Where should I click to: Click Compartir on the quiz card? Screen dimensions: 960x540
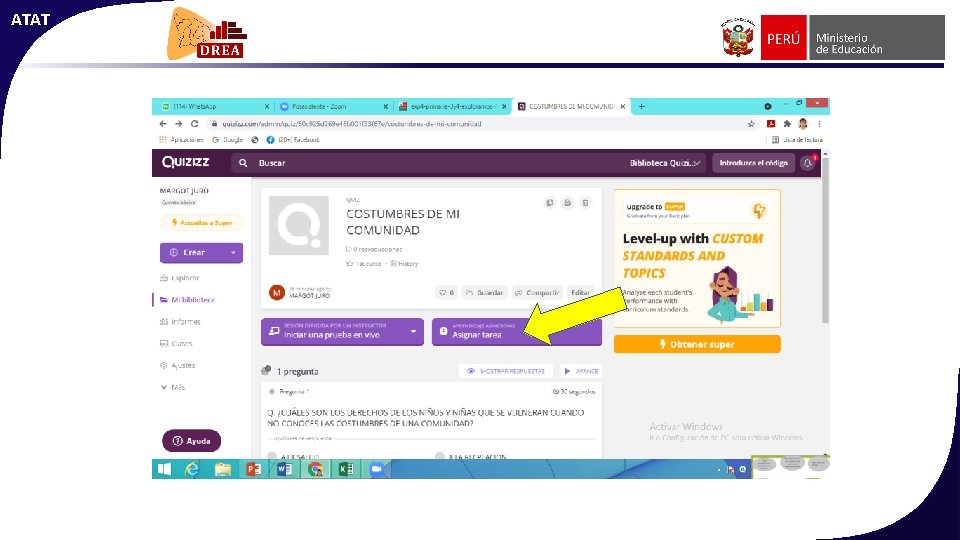coord(537,293)
